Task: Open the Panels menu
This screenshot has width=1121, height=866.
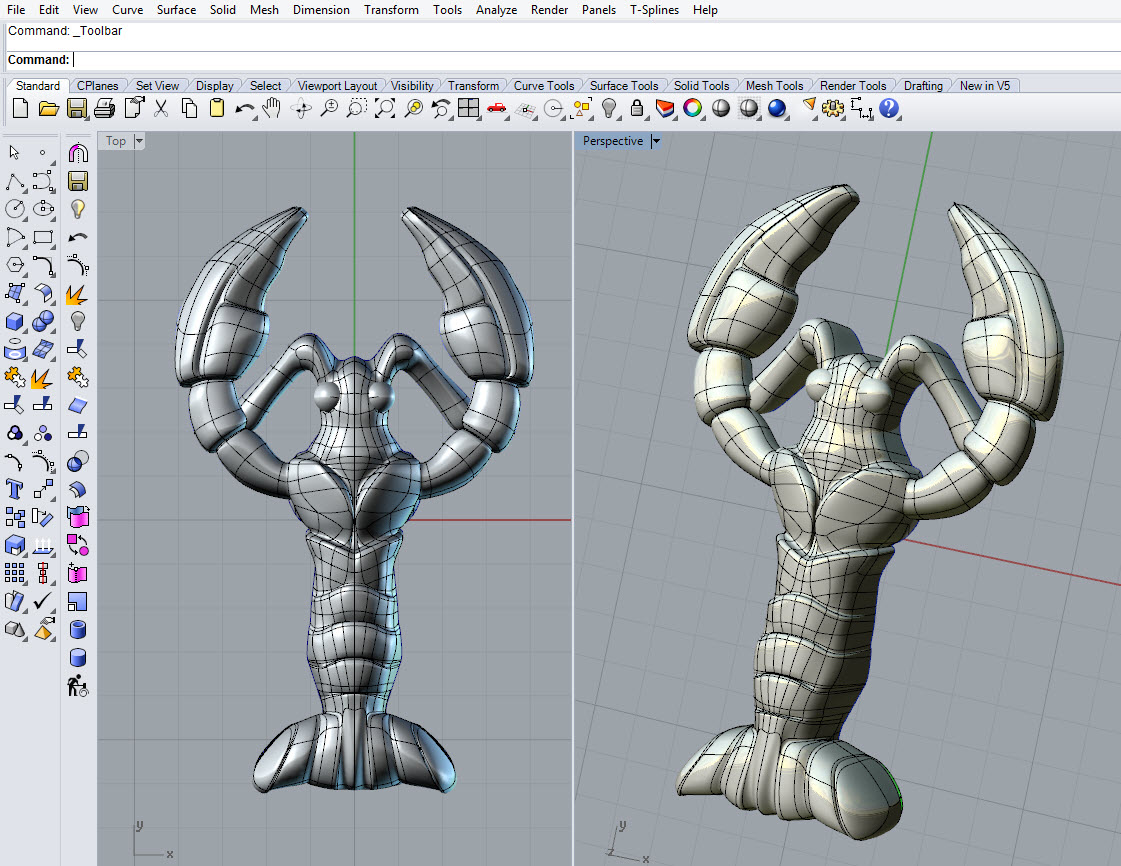Action: (599, 10)
